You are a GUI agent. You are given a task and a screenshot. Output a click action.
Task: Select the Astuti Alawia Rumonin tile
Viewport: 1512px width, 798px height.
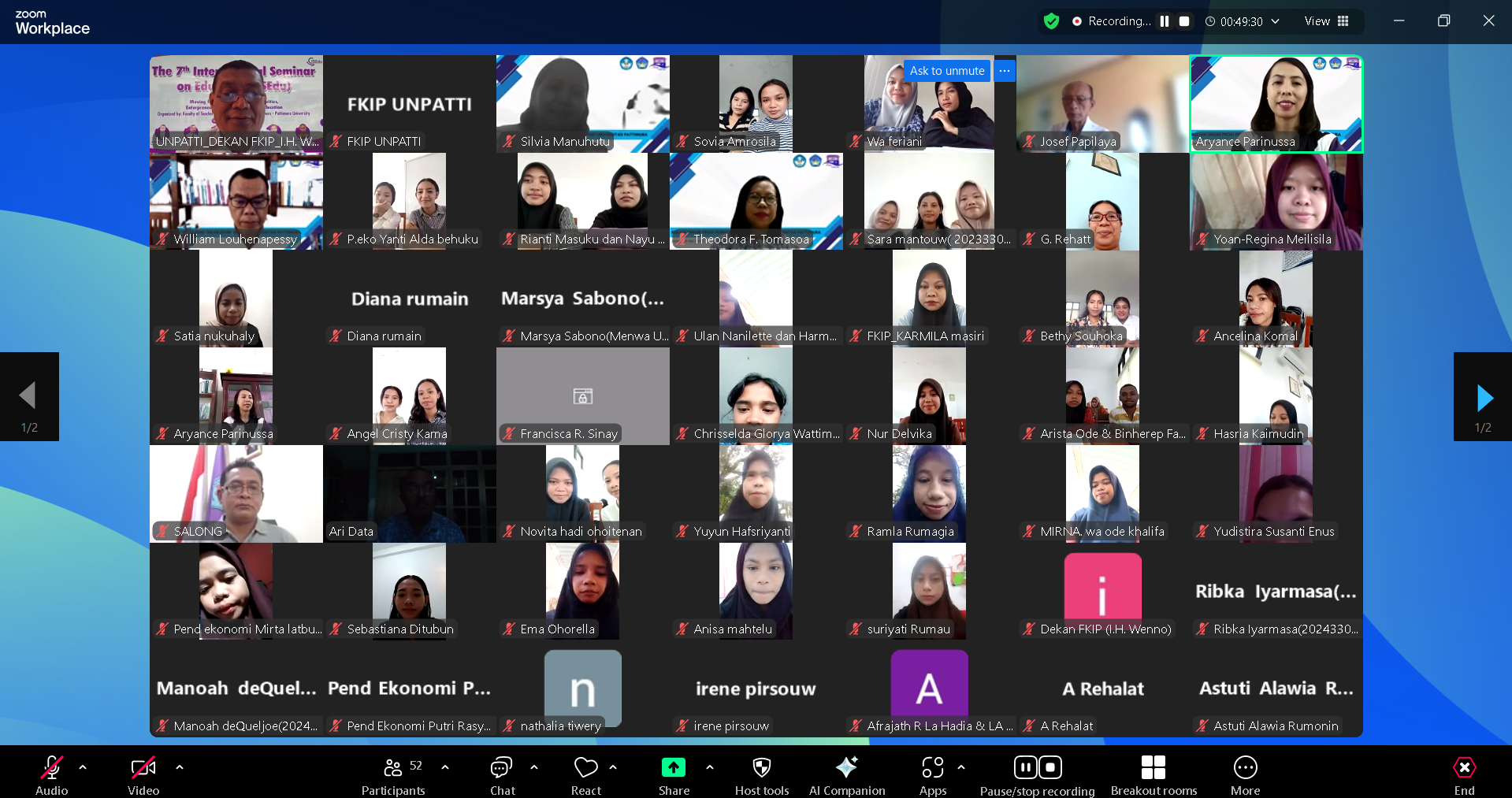tap(1276, 689)
